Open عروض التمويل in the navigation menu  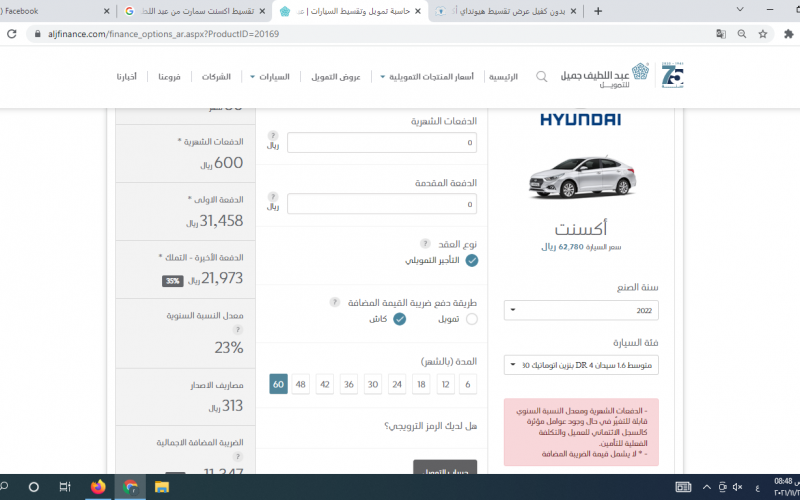(x=336, y=77)
